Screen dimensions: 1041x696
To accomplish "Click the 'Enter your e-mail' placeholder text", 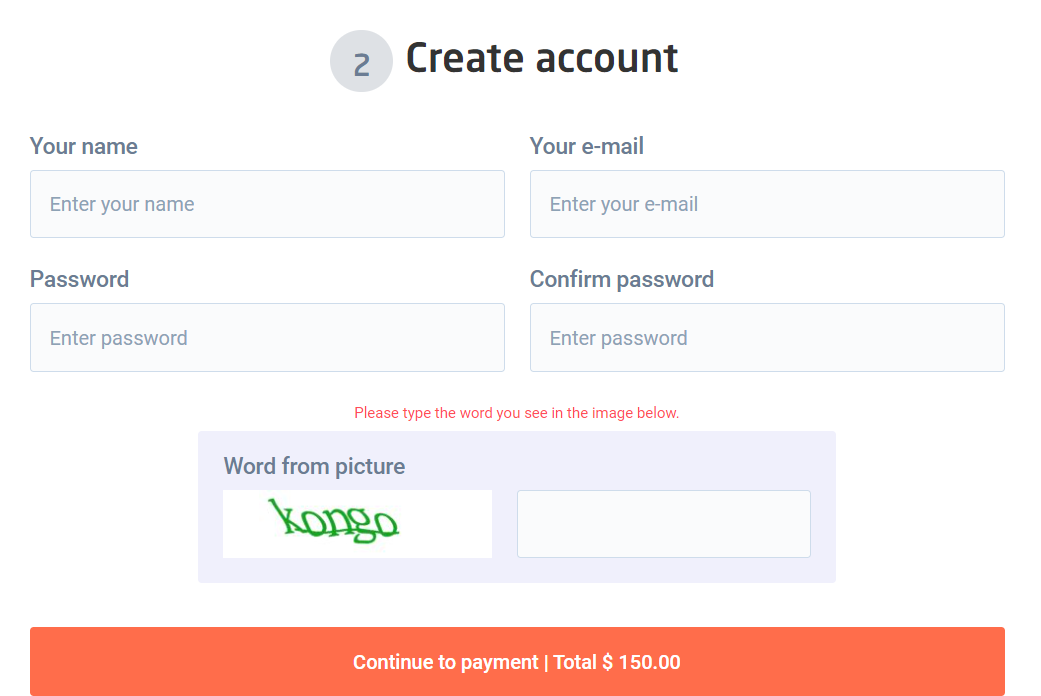I will click(x=624, y=205).
